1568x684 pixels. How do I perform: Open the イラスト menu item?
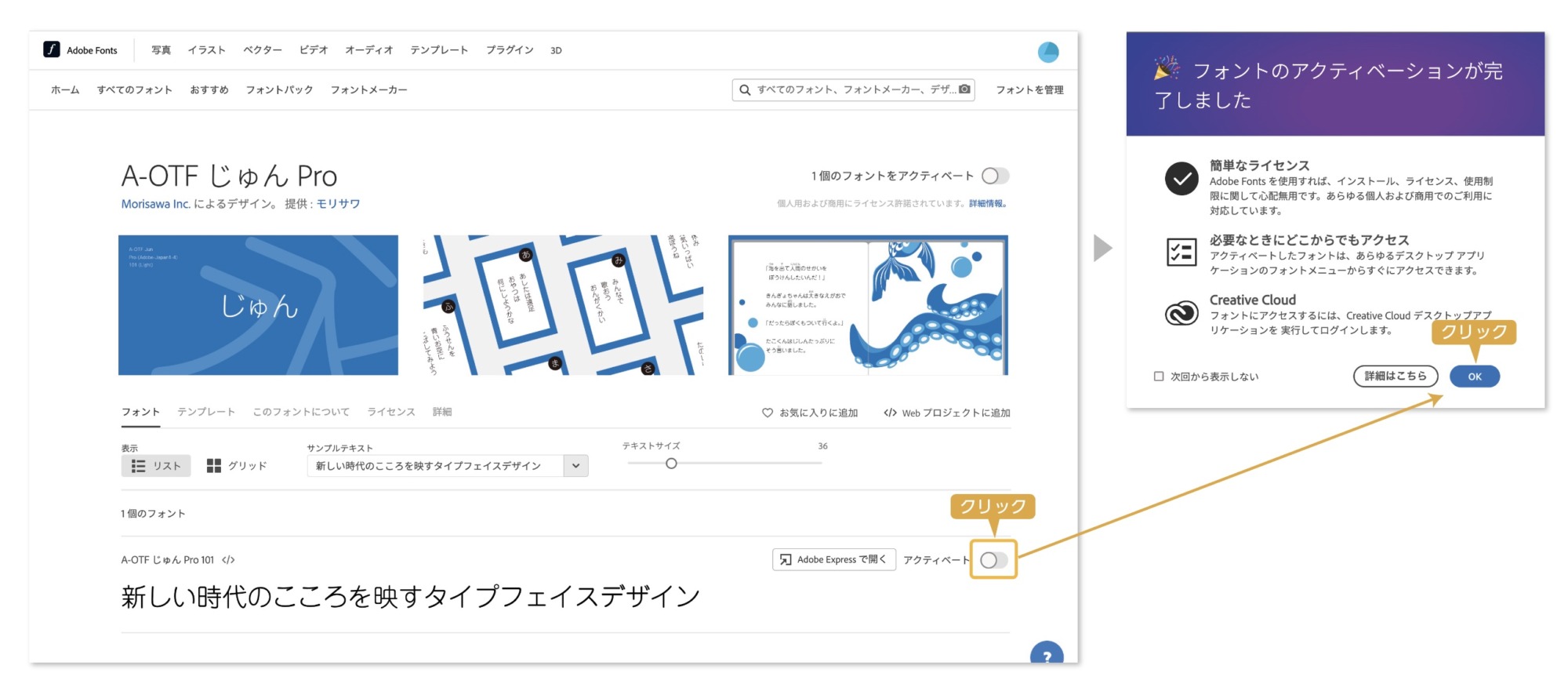tap(207, 50)
